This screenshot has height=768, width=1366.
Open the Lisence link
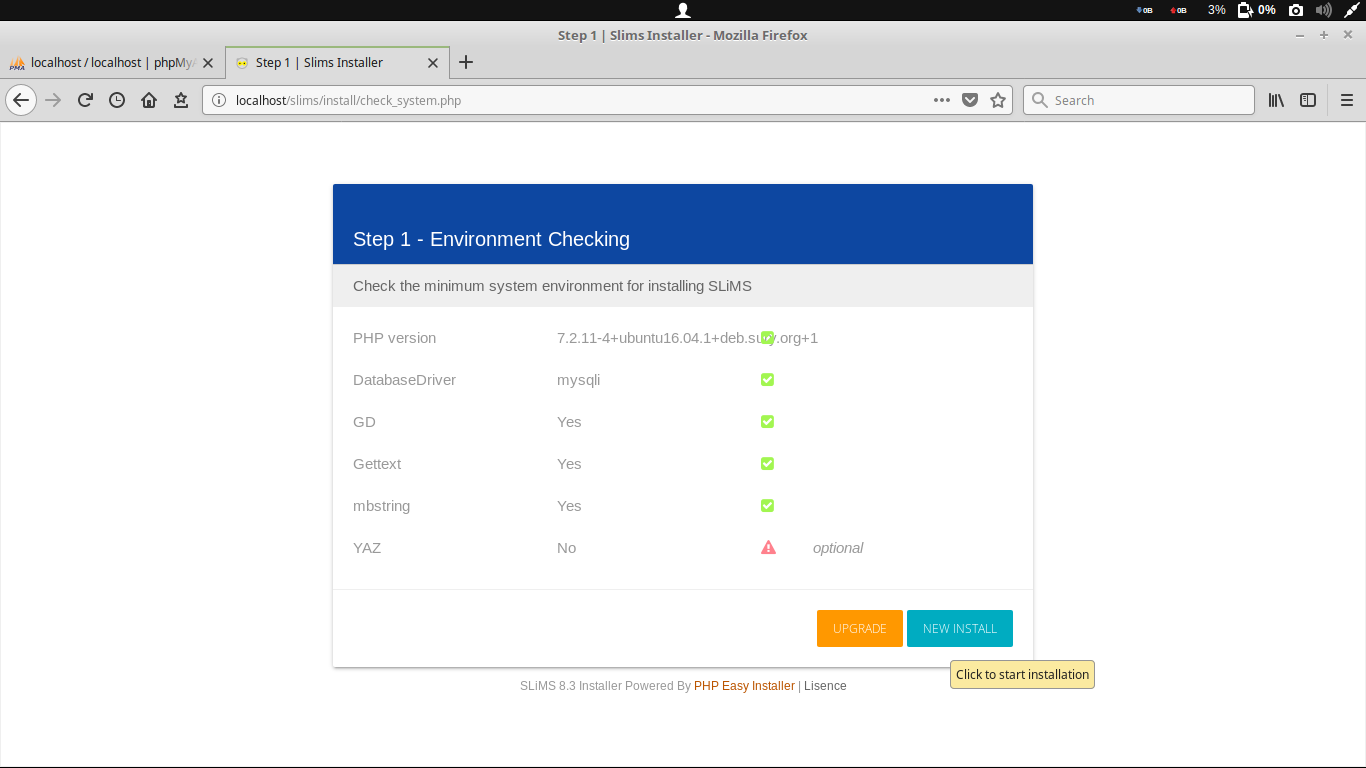pos(825,686)
